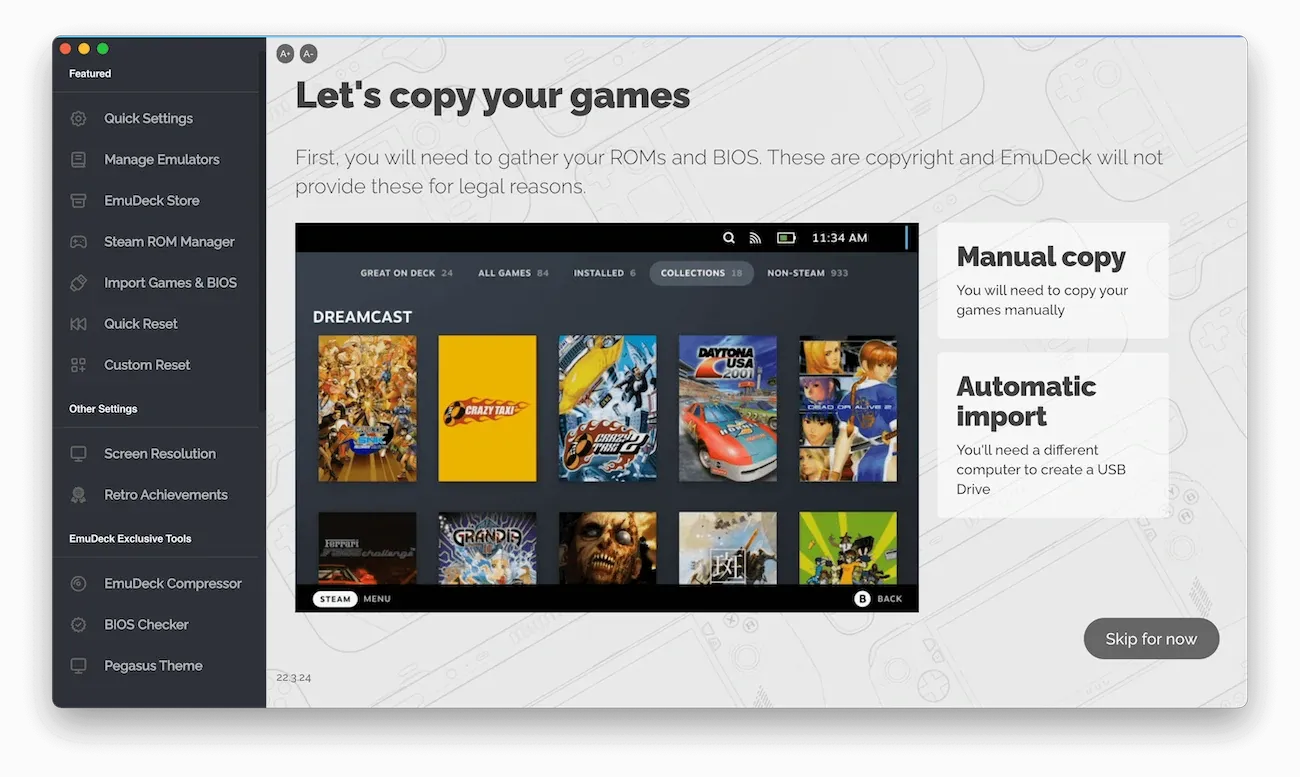Click the DREAMCAST collection heading
The image size is (1300, 777).
[x=362, y=317]
